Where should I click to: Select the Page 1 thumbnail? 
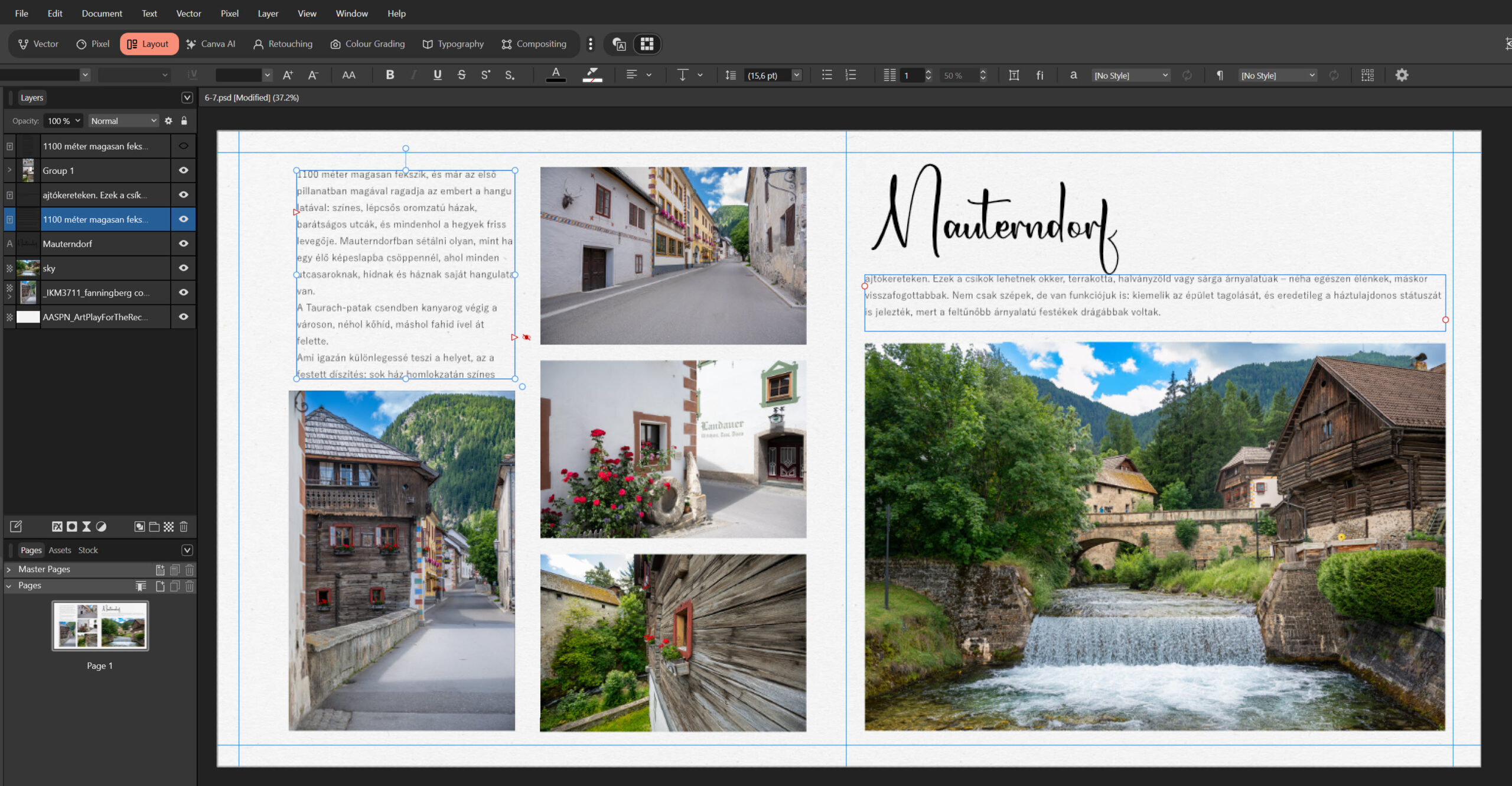point(100,625)
